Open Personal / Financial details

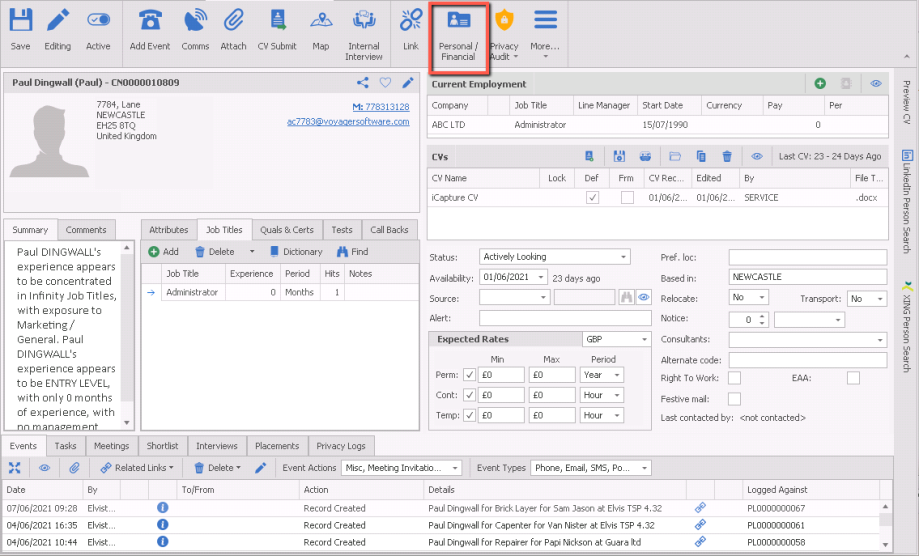[459, 21]
